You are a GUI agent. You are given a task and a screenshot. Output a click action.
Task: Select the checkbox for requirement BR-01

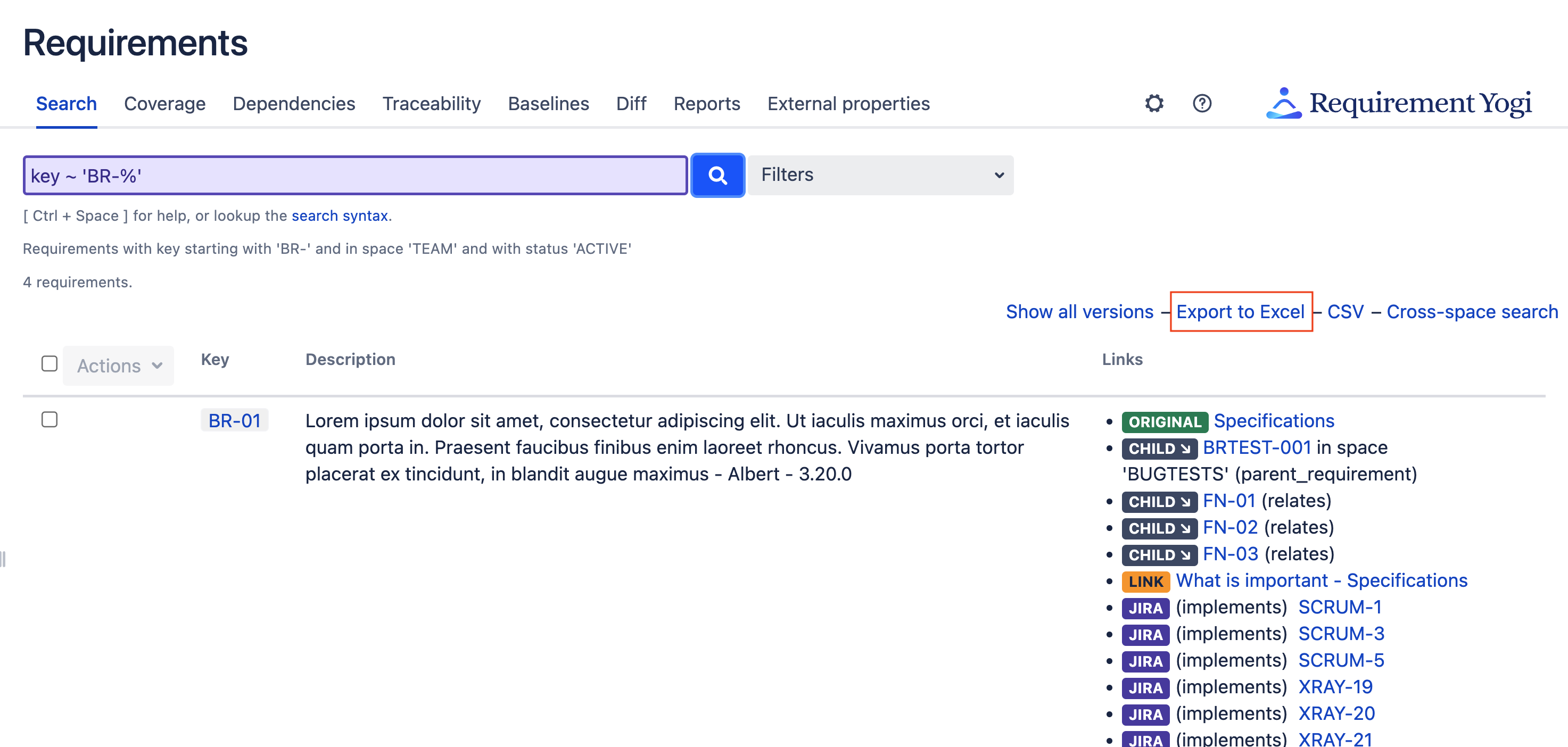(x=49, y=419)
